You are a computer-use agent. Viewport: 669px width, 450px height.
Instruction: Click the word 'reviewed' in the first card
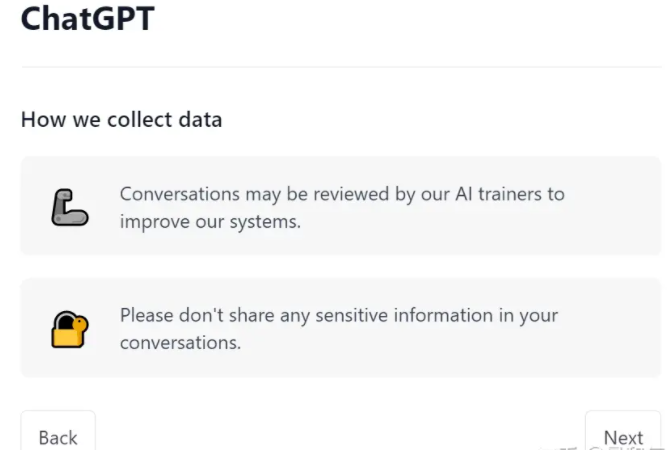tap(351, 194)
